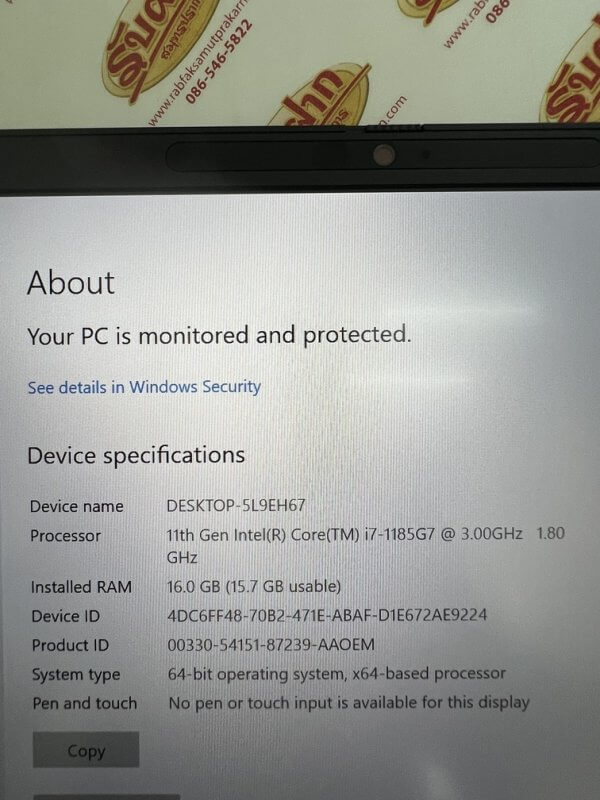The width and height of the screenshot is (600, 800).
Task: Select the Device ID value starting 4DC6FF48
Action: [327, 615]
